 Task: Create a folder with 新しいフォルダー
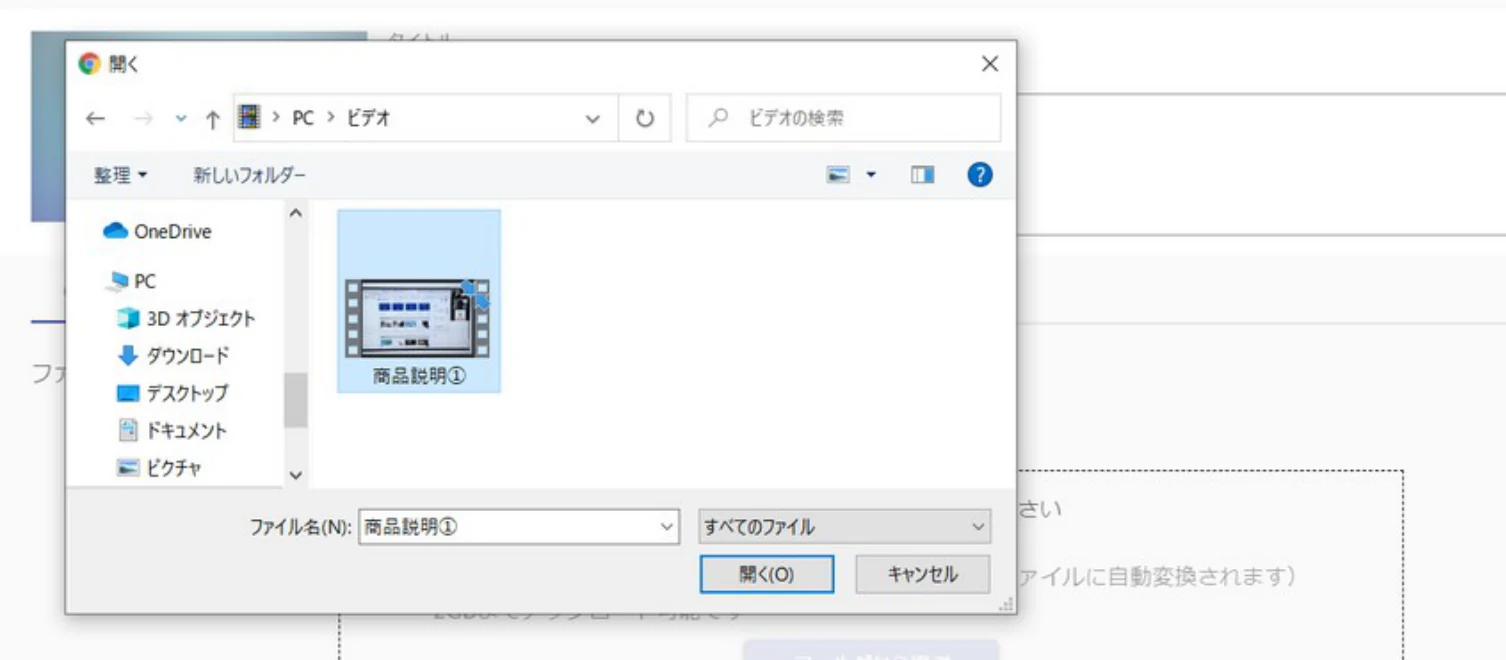(250, 175)
